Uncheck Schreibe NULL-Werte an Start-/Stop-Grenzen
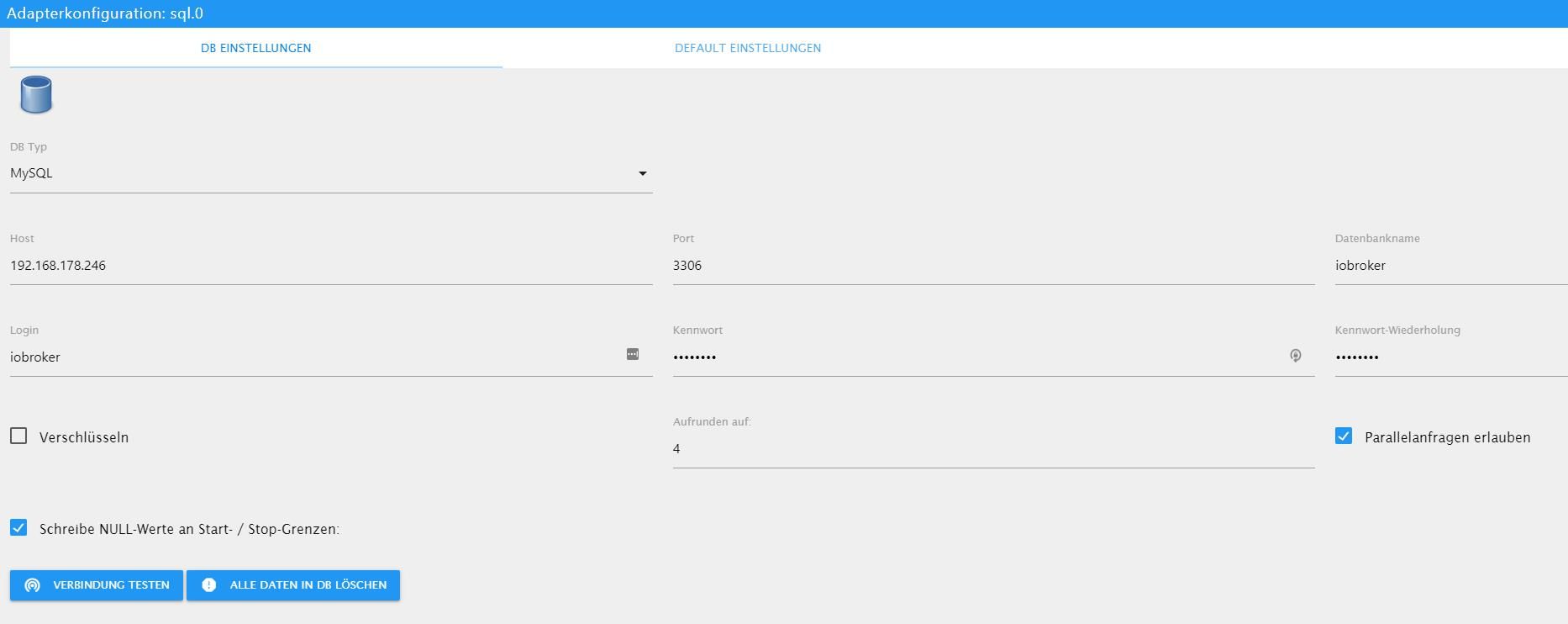 (18, 527)
